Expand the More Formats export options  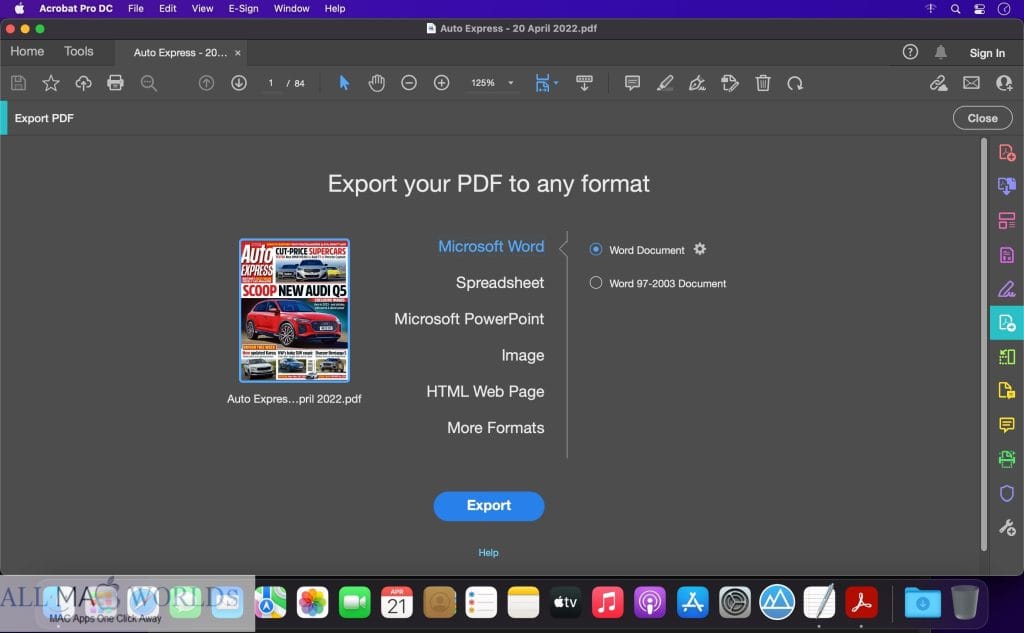(x=496, y=427)
